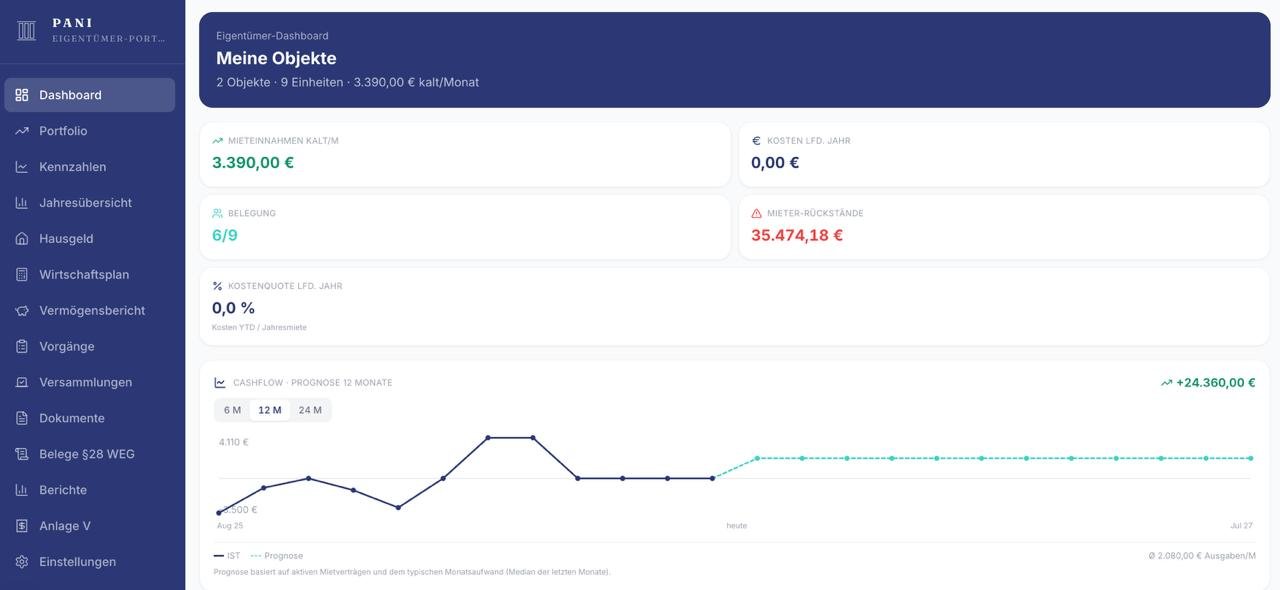Click the PANI building logo icon
Viewport: 1280px width, 590px height.
[27, 31]
